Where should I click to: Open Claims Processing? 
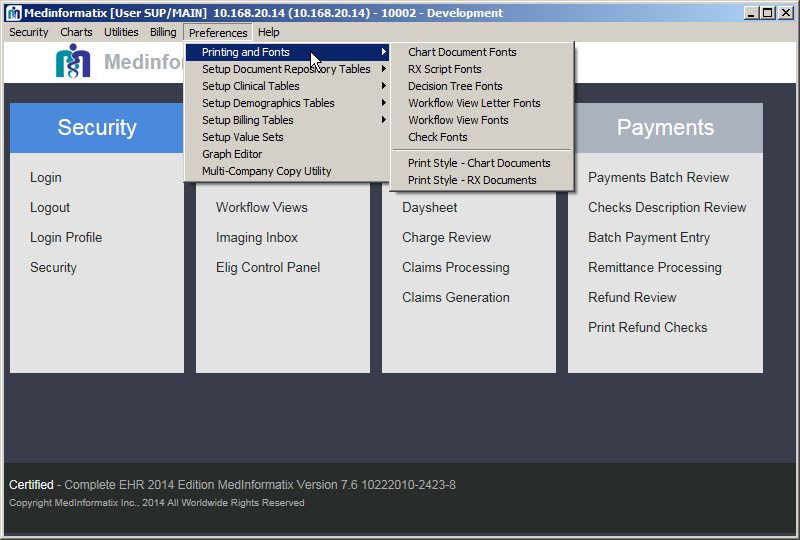tap(456, 267)
